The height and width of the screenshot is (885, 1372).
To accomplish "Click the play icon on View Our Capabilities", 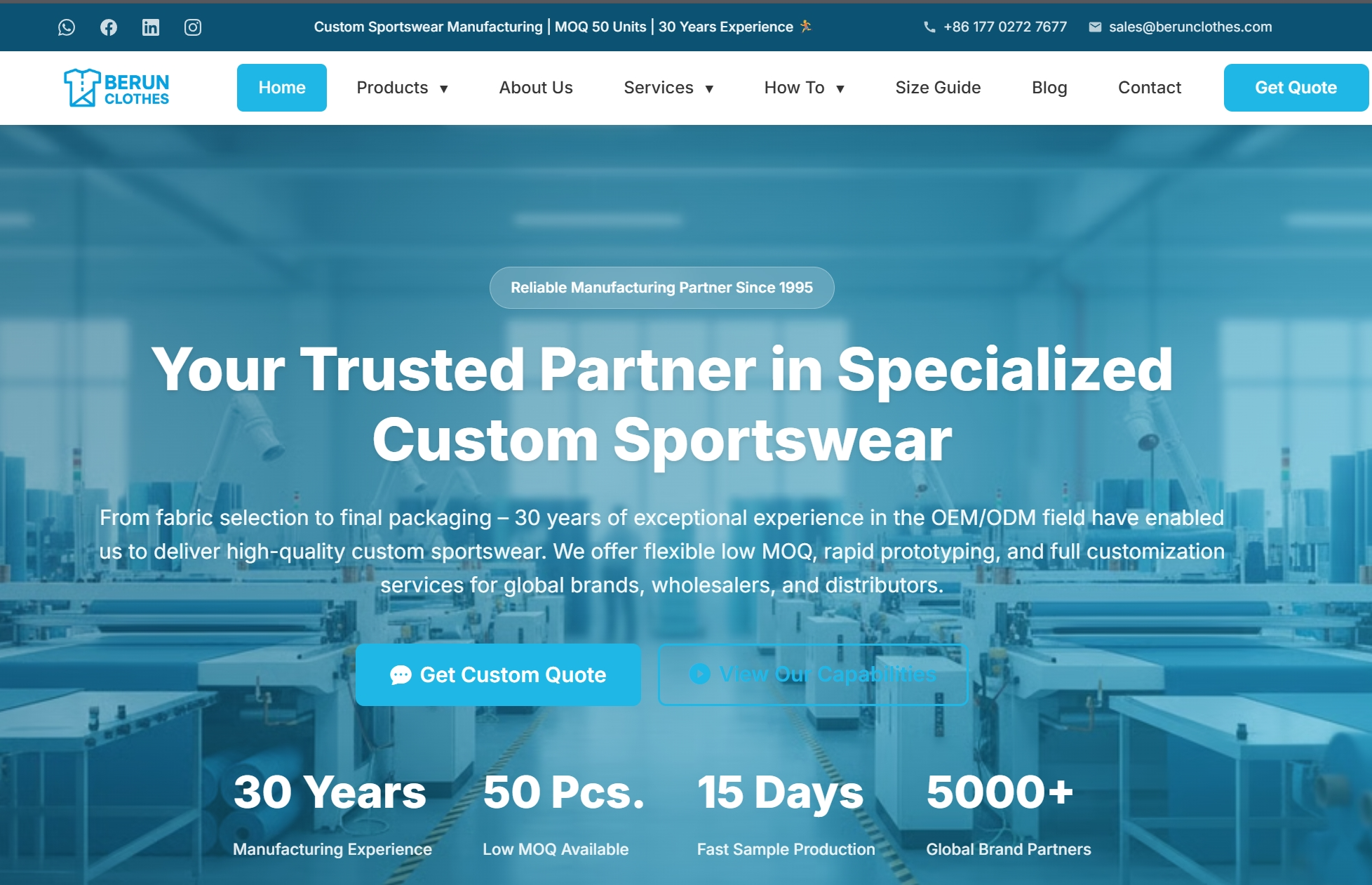I will pos(700,674).
